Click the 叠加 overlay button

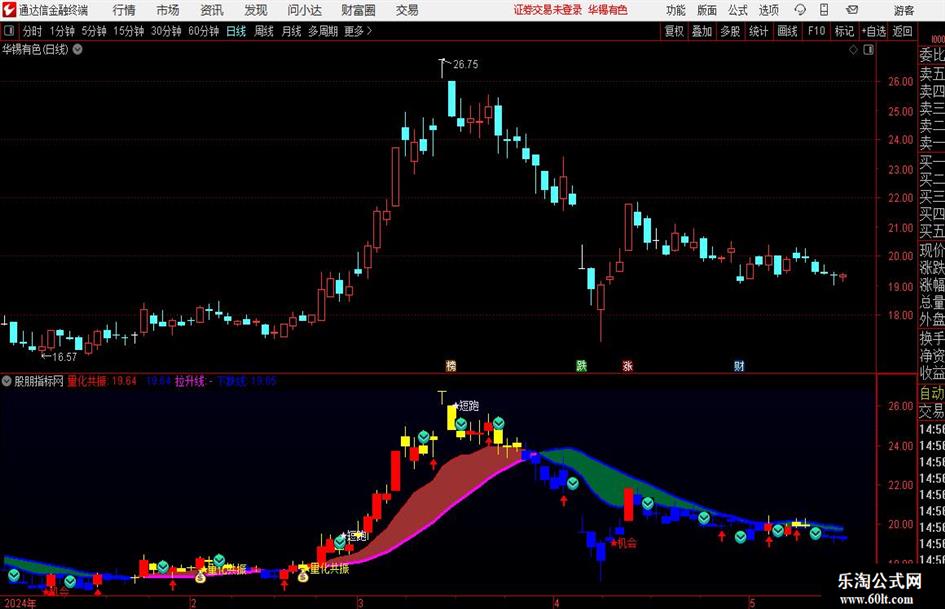click(x=702, y=31)
